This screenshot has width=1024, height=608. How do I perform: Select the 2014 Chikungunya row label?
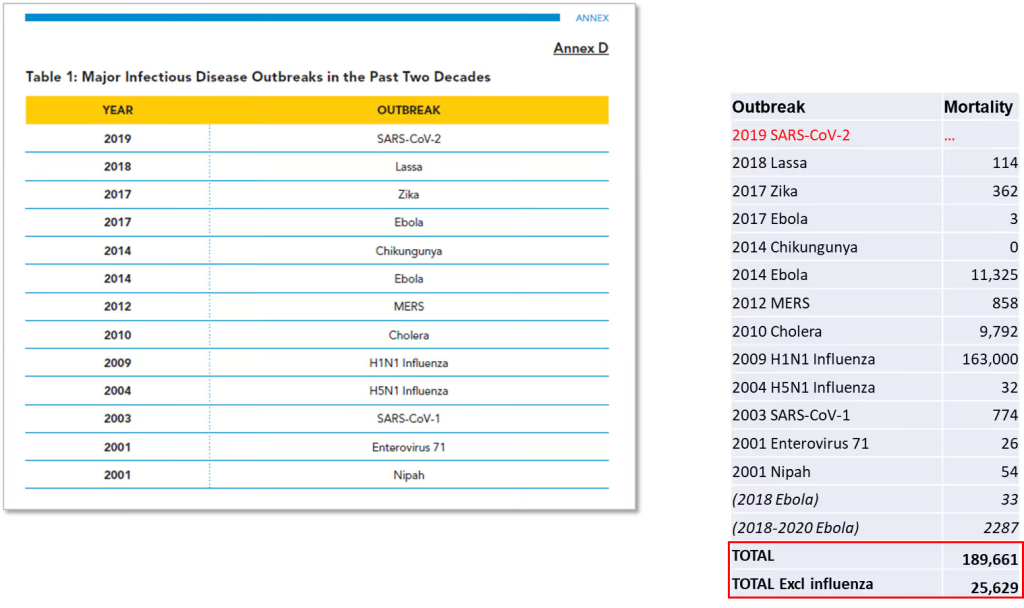795,248
